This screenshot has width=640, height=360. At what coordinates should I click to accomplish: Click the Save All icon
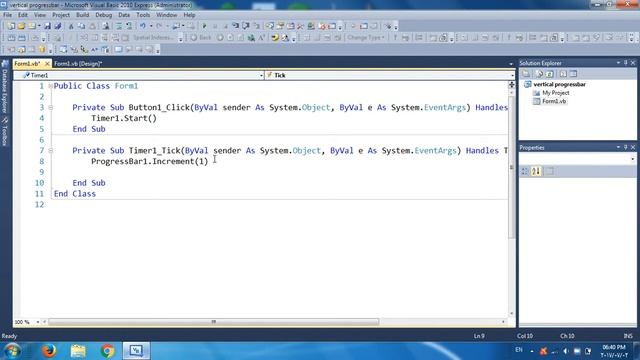[x=58, y=26]
